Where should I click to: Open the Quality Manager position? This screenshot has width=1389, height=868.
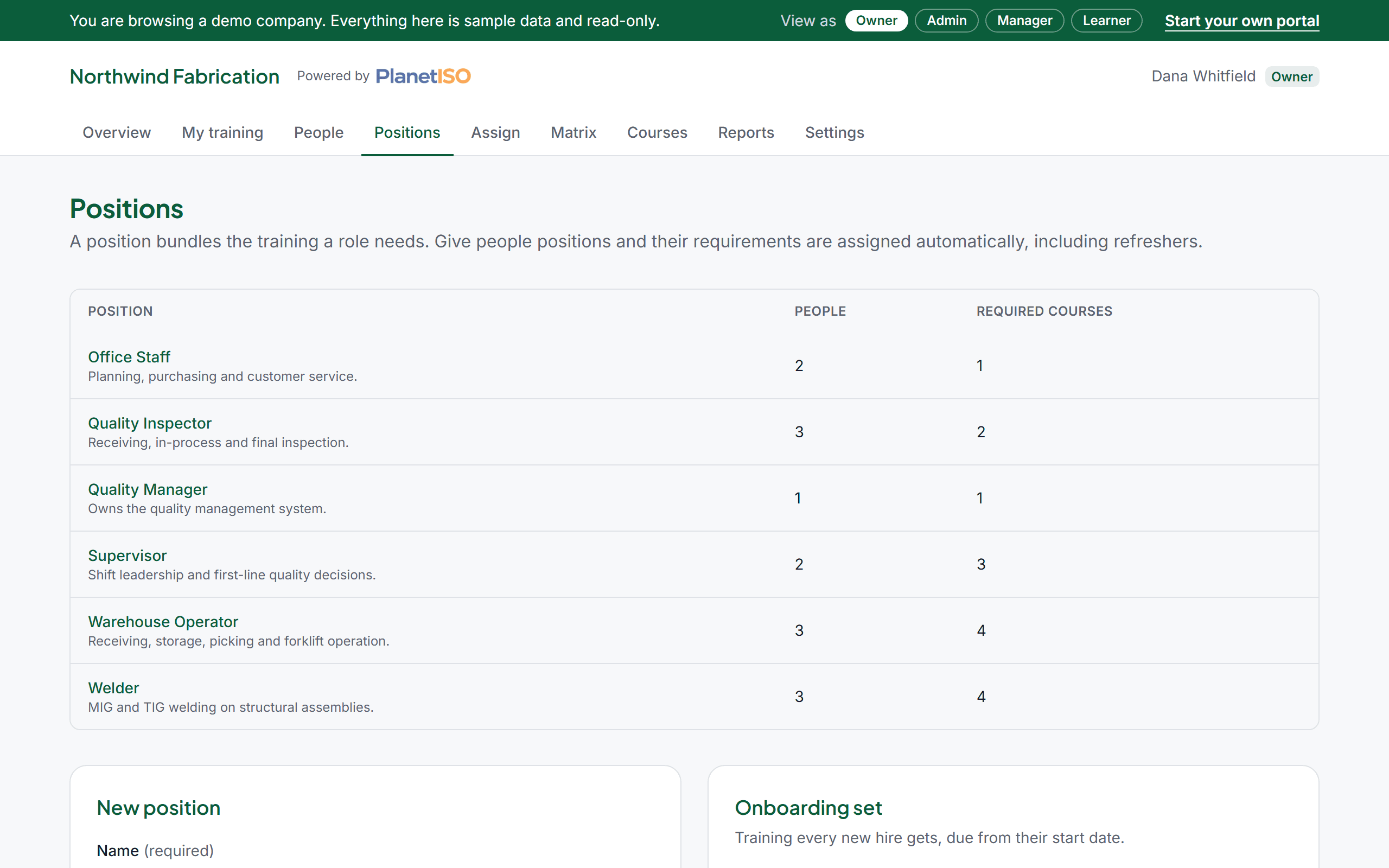coord(148,489)
